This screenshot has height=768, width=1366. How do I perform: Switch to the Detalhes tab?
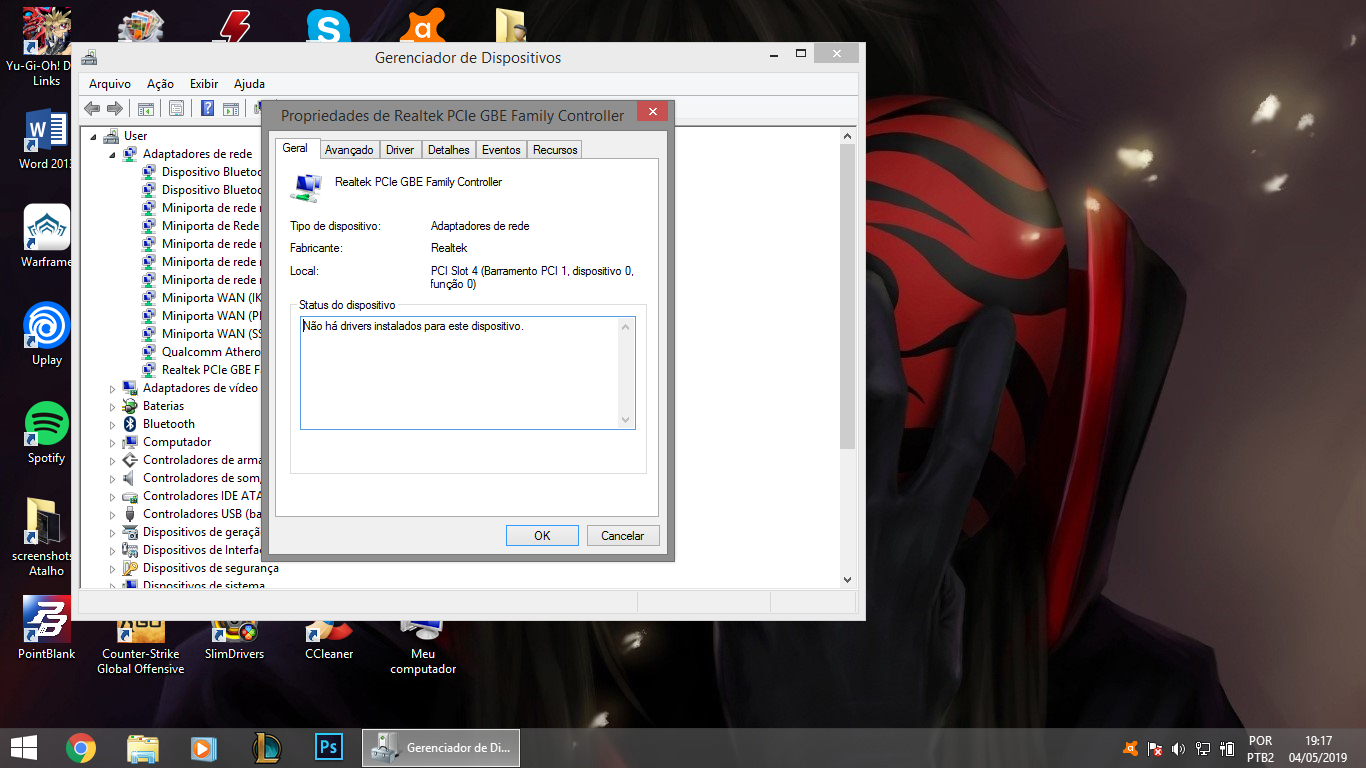[449, 150]
